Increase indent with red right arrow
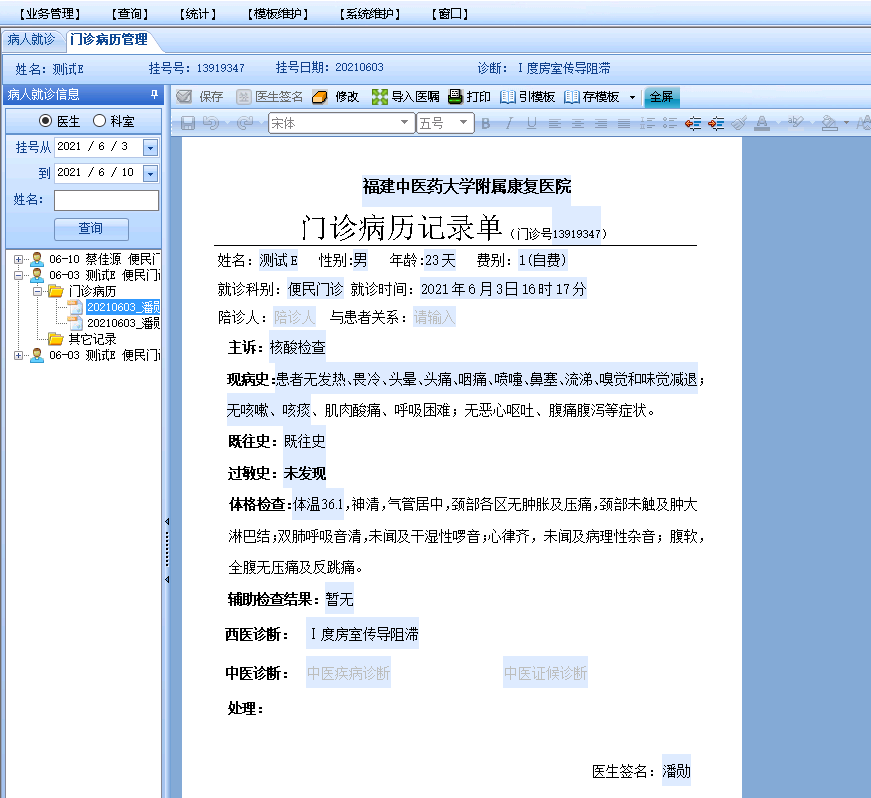 tap(716, 123)
